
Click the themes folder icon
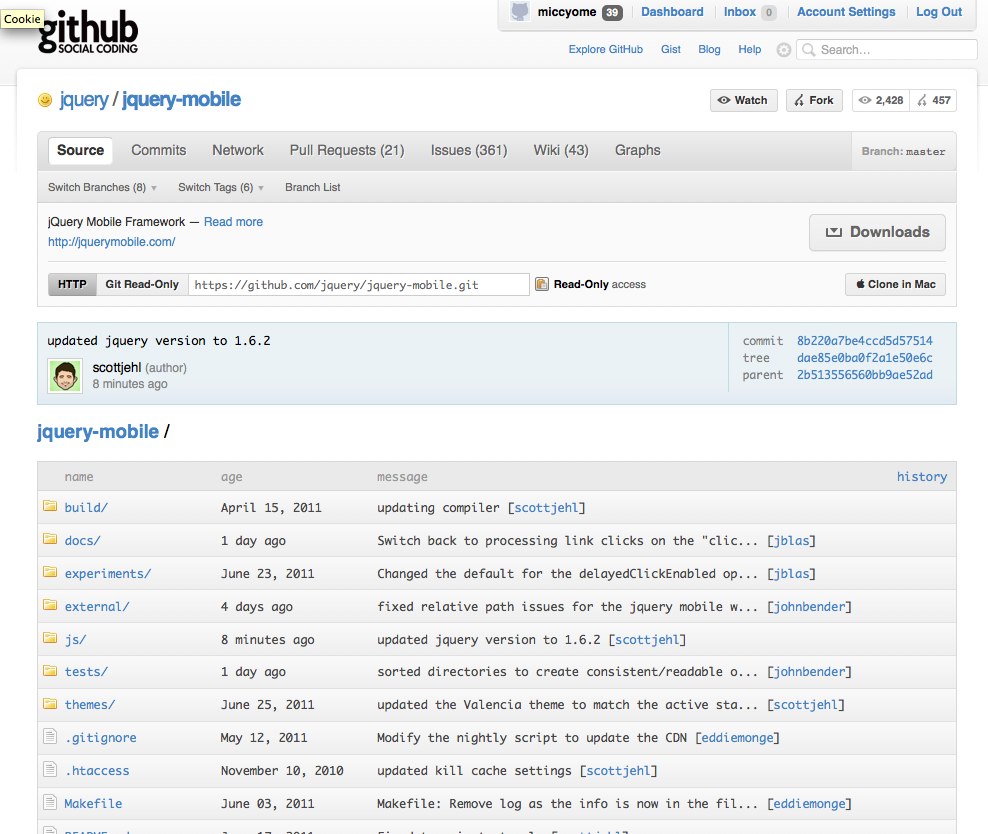point(50,703)
